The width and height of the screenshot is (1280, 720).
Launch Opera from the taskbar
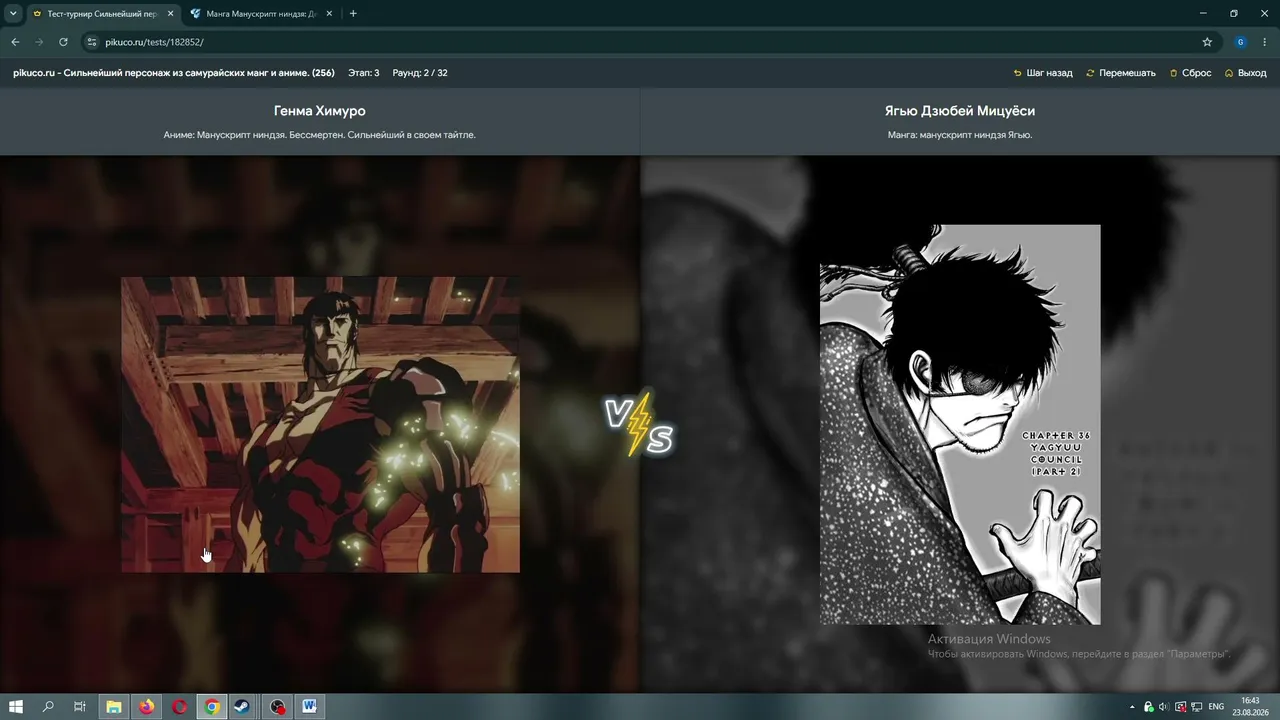pos(180,707)
